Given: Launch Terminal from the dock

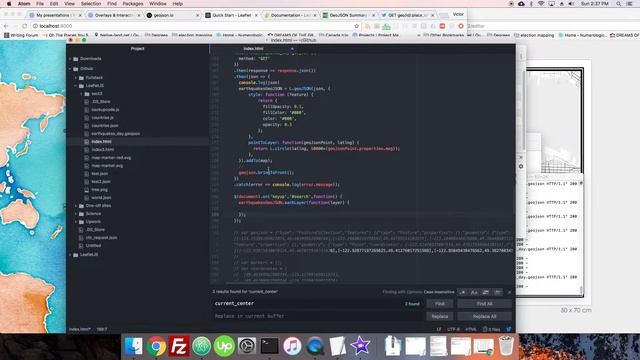Looking at the screenshot, I should [269, 346].
